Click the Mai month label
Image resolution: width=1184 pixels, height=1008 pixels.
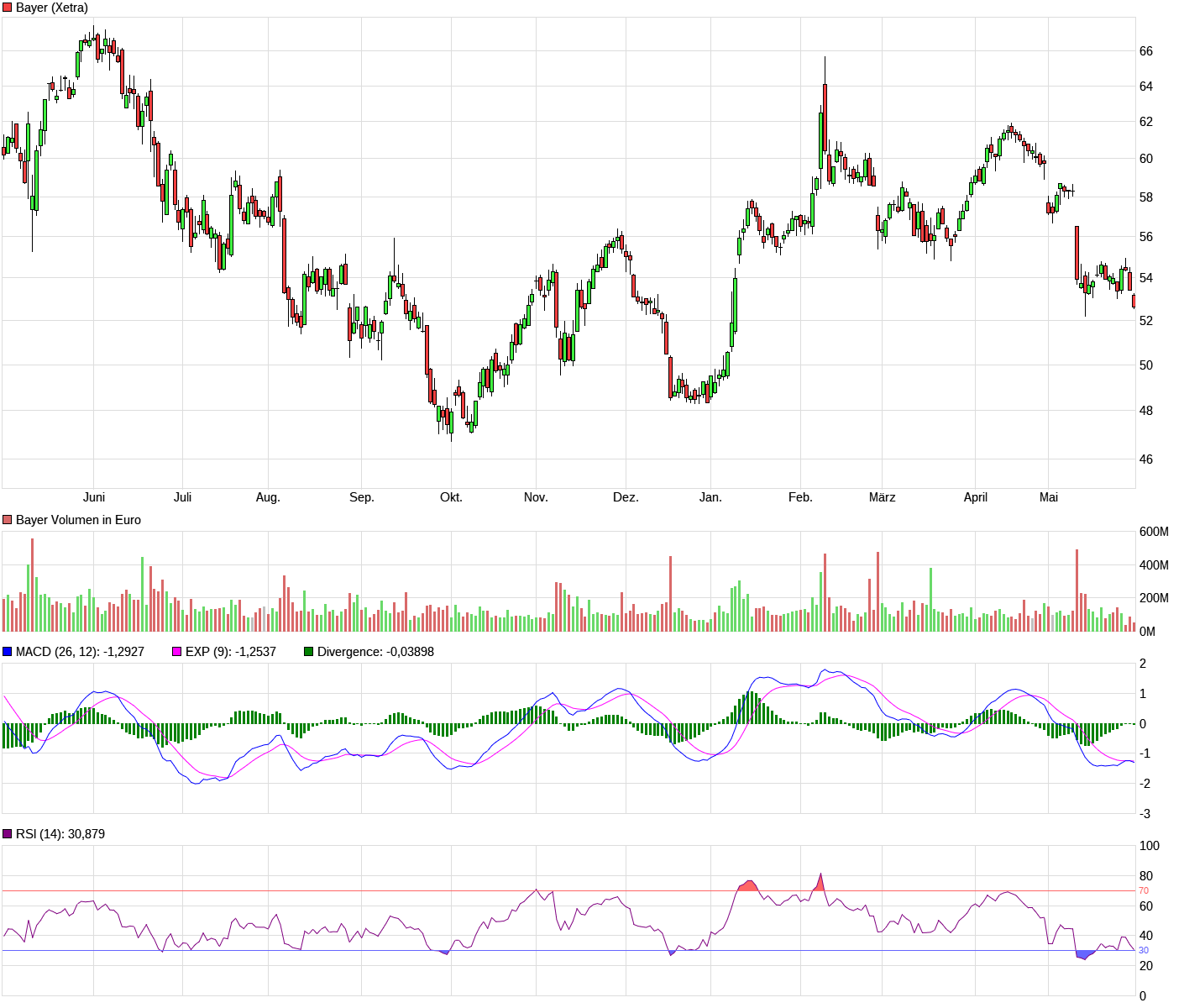tap(1049, 497)
